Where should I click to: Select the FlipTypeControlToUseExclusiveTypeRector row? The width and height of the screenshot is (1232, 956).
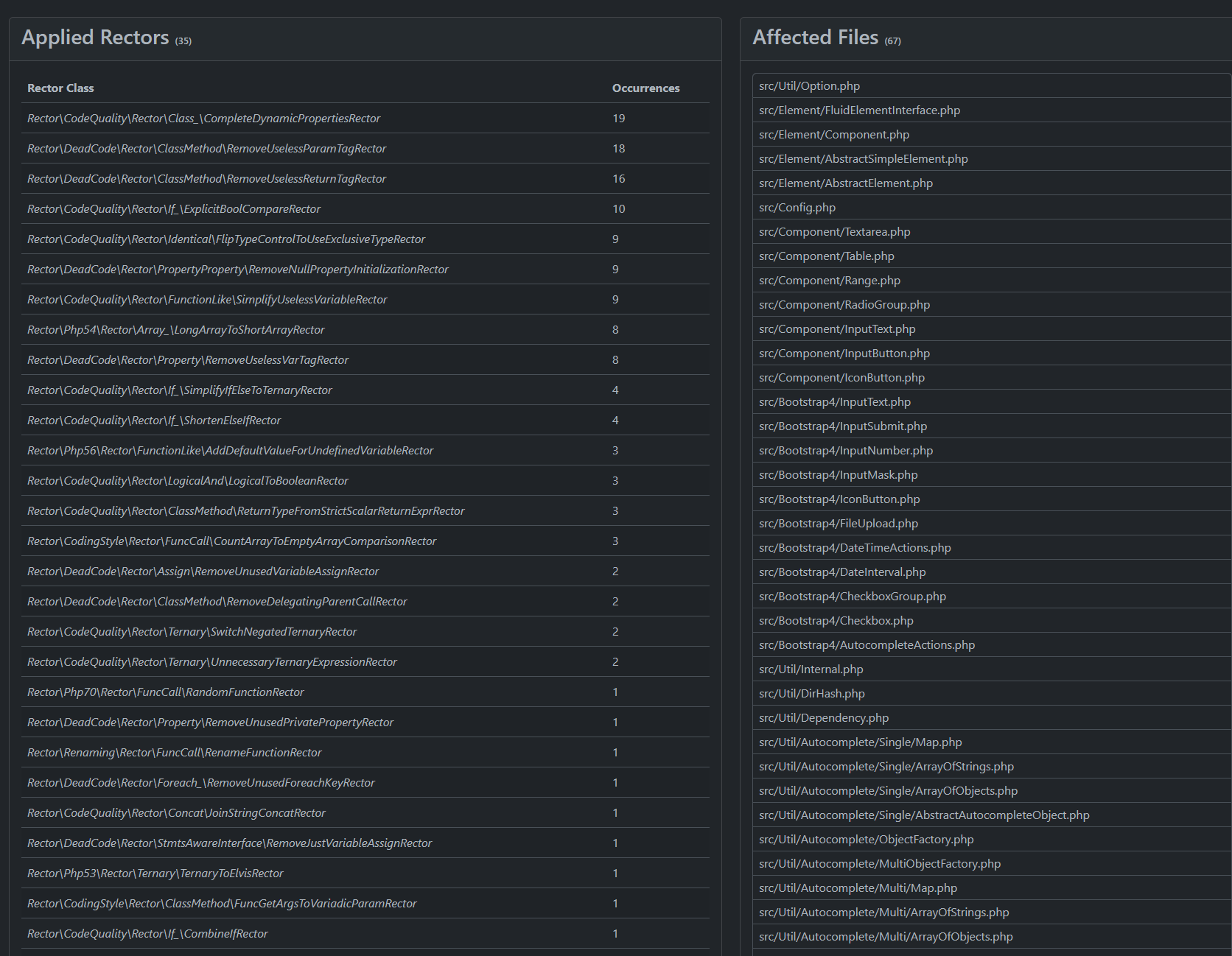click(365, 239)
